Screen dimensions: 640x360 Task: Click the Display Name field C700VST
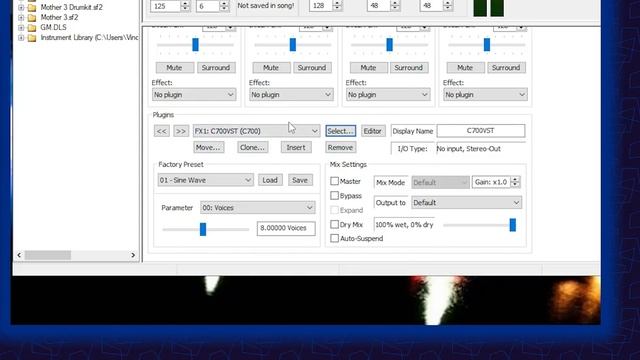[481, 131]
